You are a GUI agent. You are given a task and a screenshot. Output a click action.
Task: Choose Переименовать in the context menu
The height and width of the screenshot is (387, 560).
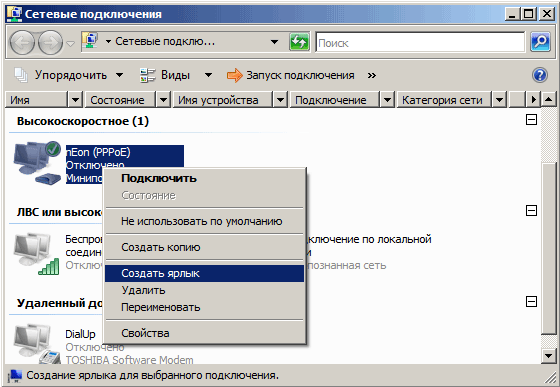click(x=204, y=307)
